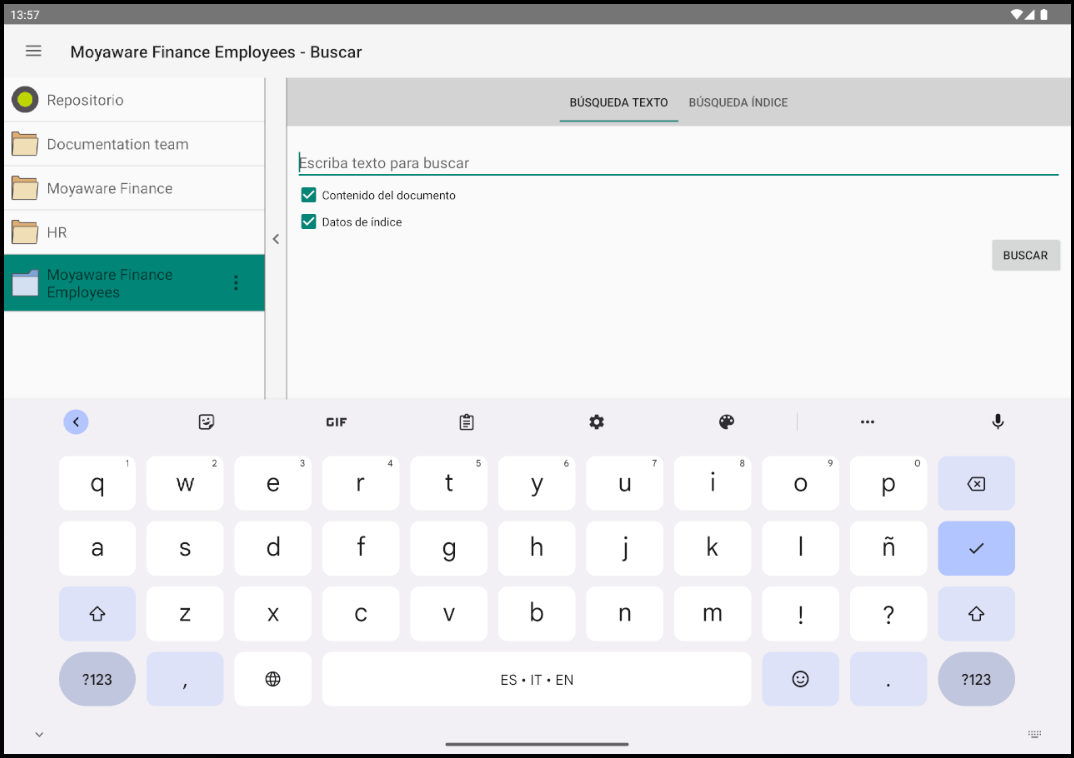This screenshot has height=758, width=1074.
Task: Click the BUSCAR button
Action: tap(1025, 255)
